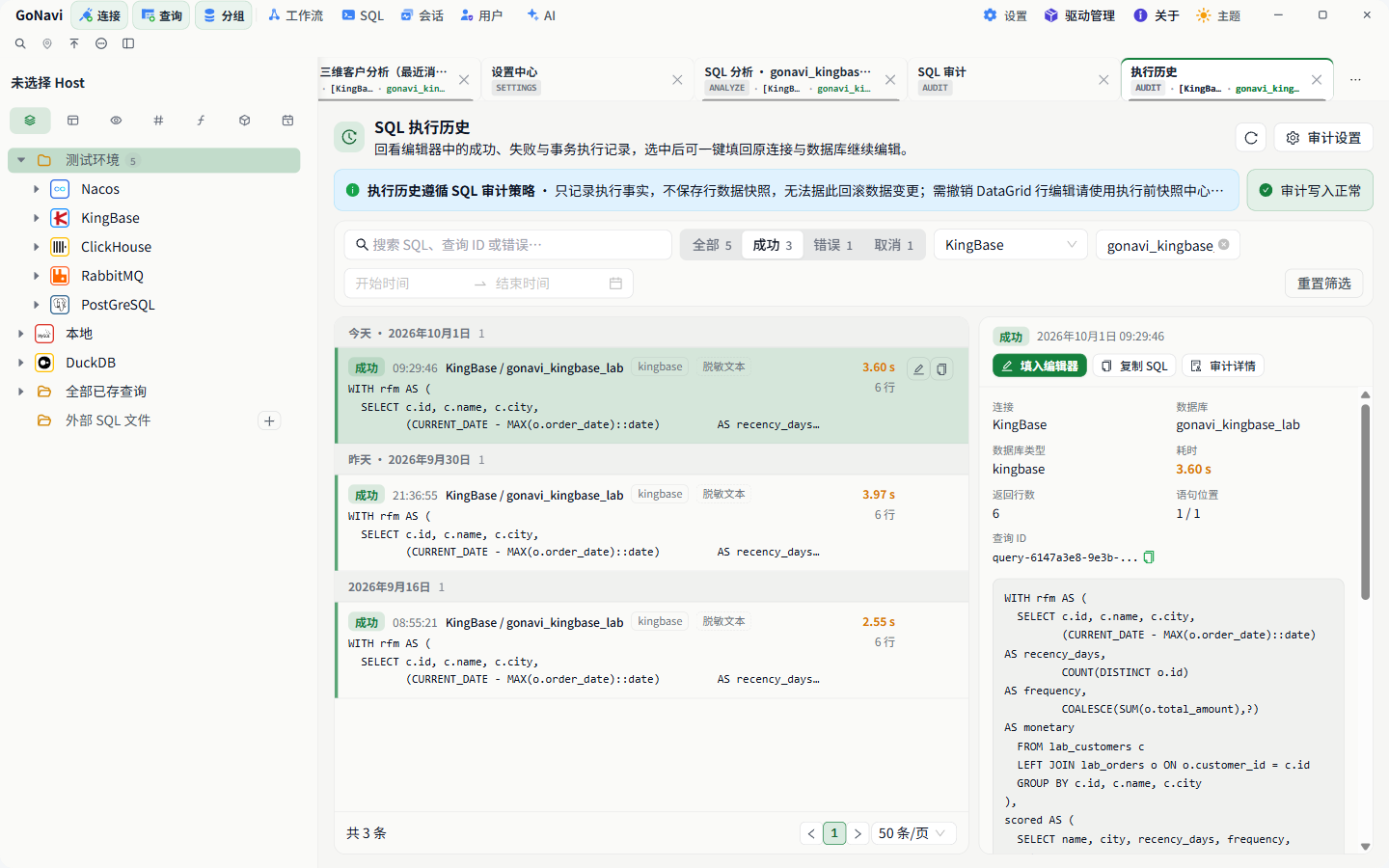
Task: Click the search magnifier icon in the sidebar toolbar
Action: point(20,43)
